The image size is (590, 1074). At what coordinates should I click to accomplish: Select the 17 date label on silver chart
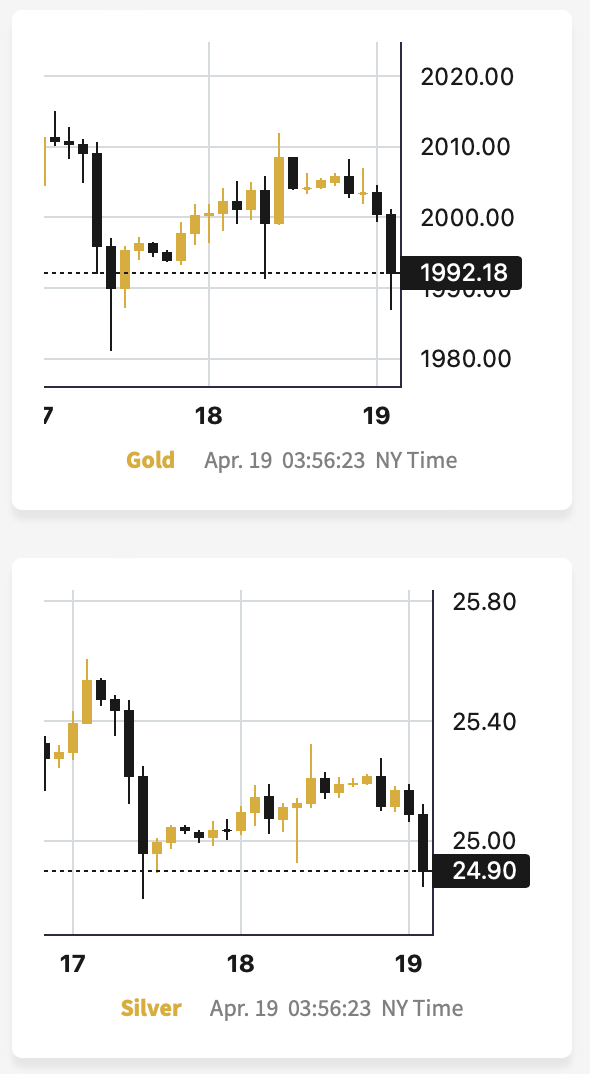coord(73,964)
